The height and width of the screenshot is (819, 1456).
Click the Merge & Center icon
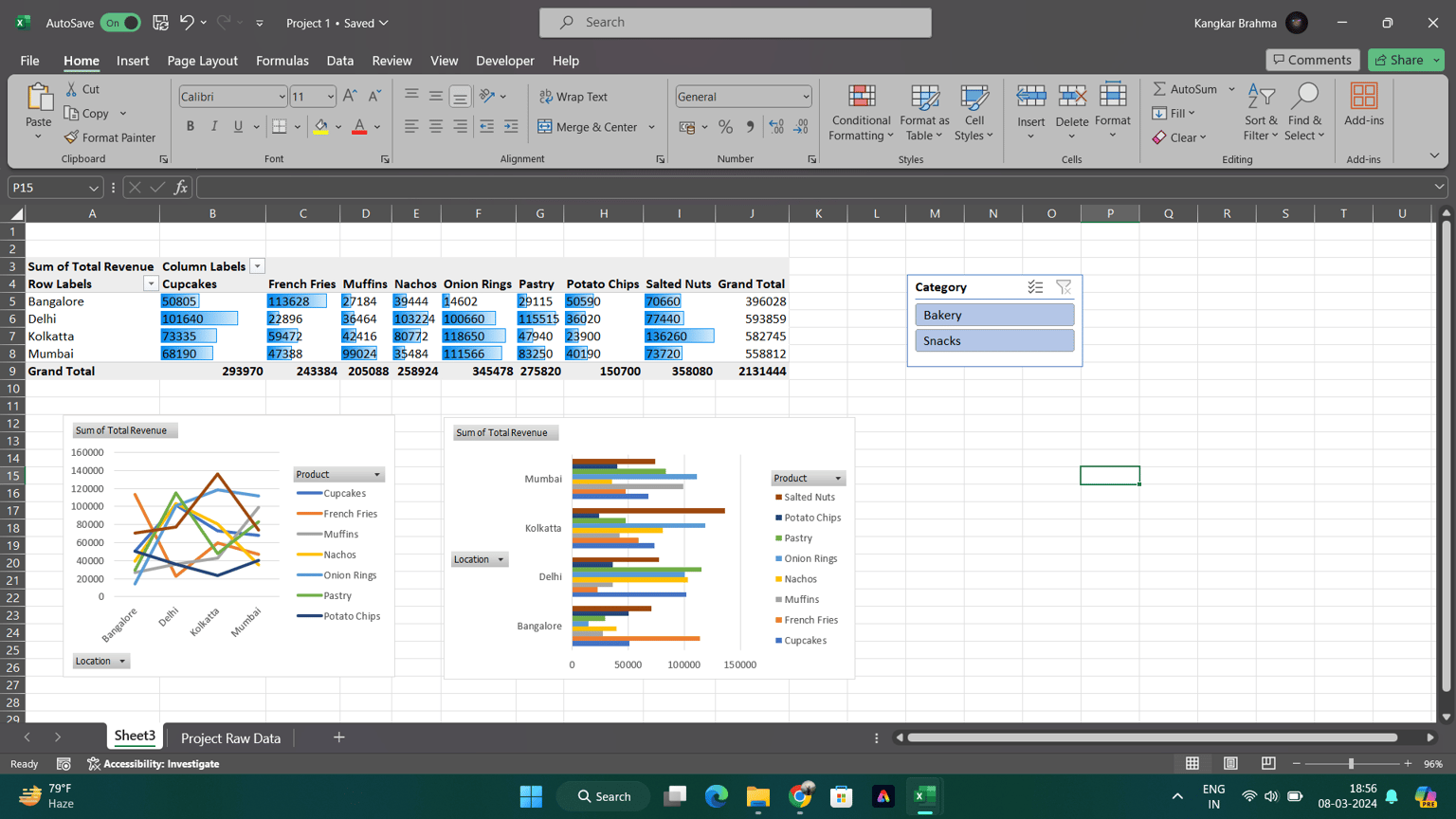point(544,126)
